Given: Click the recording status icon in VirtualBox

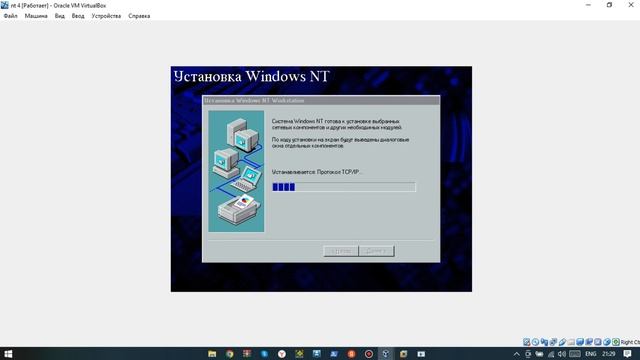Looking at the screenshot, I should point(589,342).
